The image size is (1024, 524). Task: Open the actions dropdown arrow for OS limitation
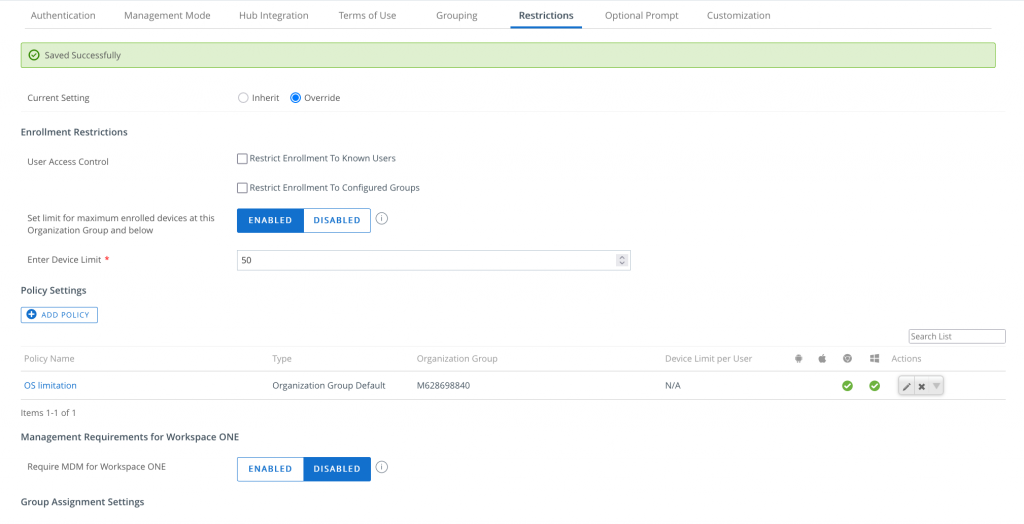[x=936, y=386]
